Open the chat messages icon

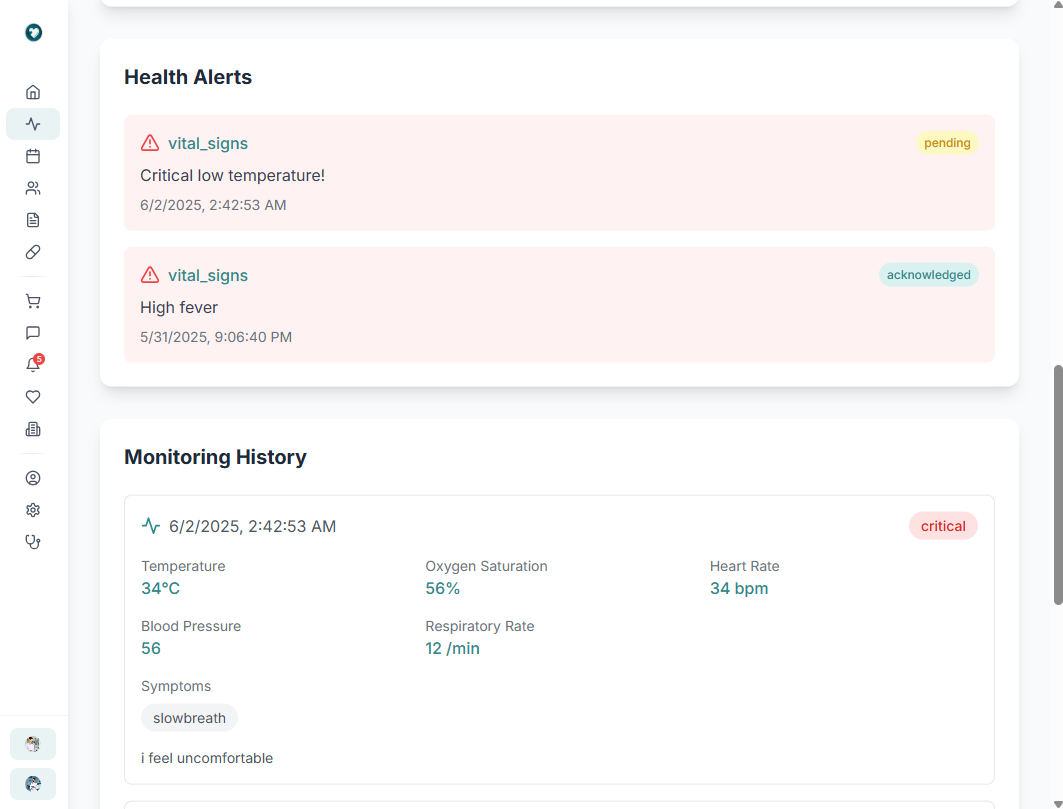click(x=33, y=333)
